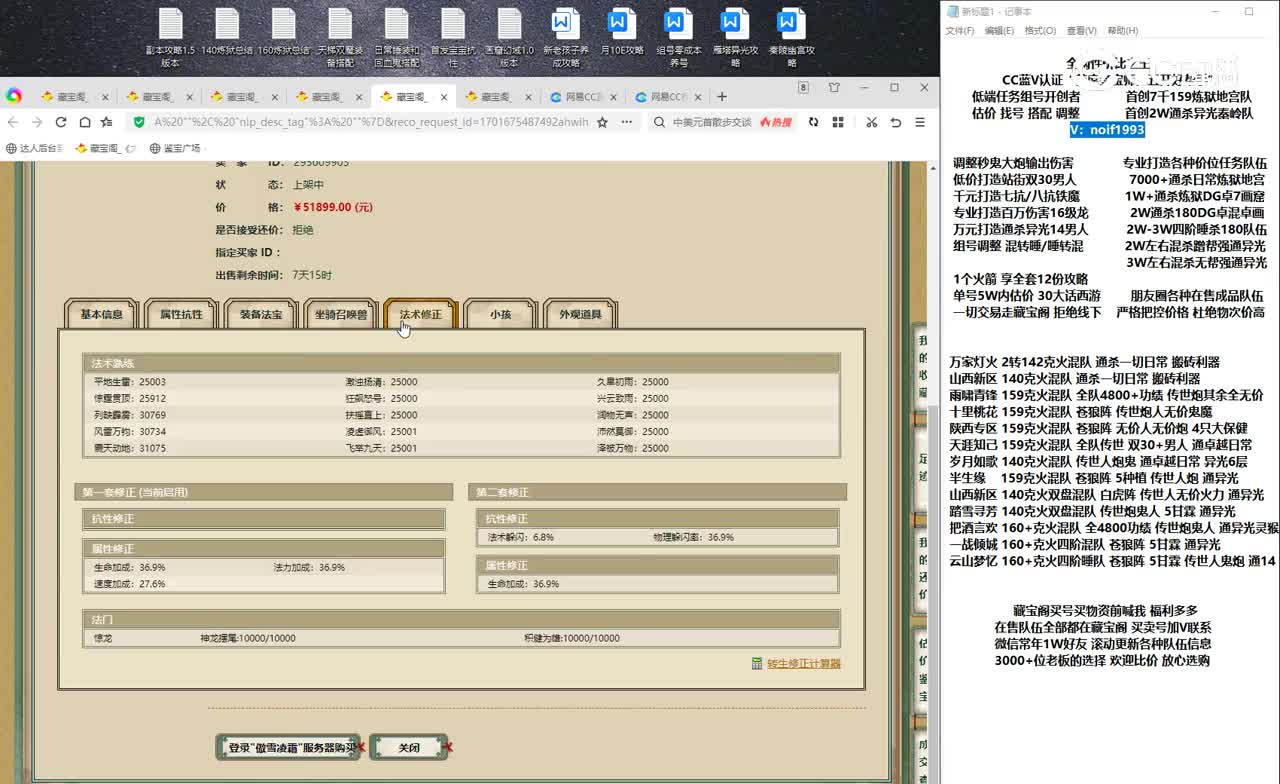
Task: Open WPS document 新老孩子养成攻略
Action: [x=566, y=38]
